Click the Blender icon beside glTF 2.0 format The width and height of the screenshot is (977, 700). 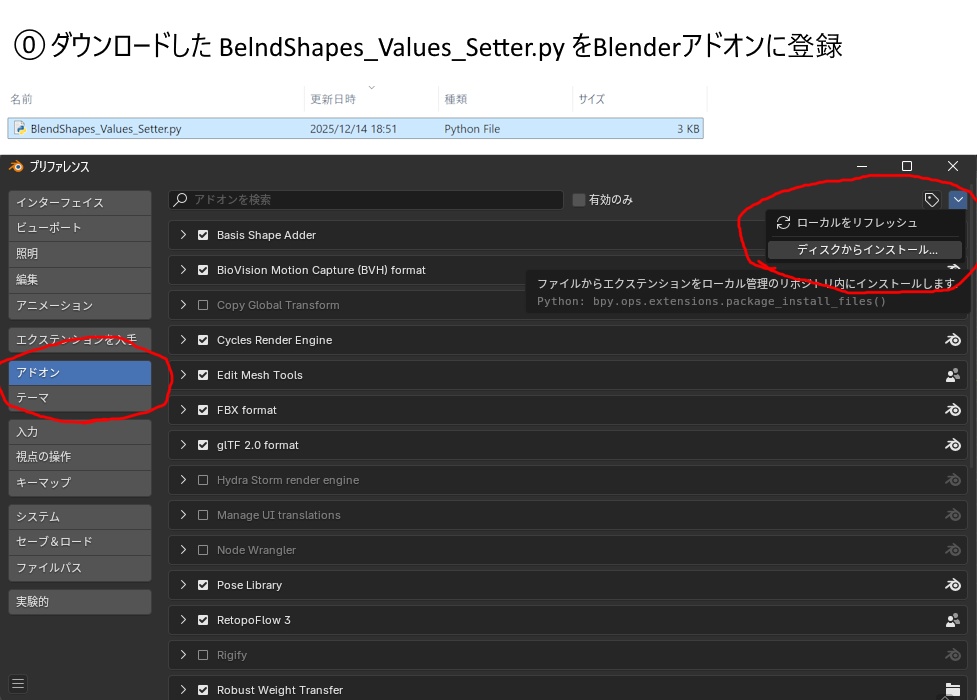click(x=952, y=445)
